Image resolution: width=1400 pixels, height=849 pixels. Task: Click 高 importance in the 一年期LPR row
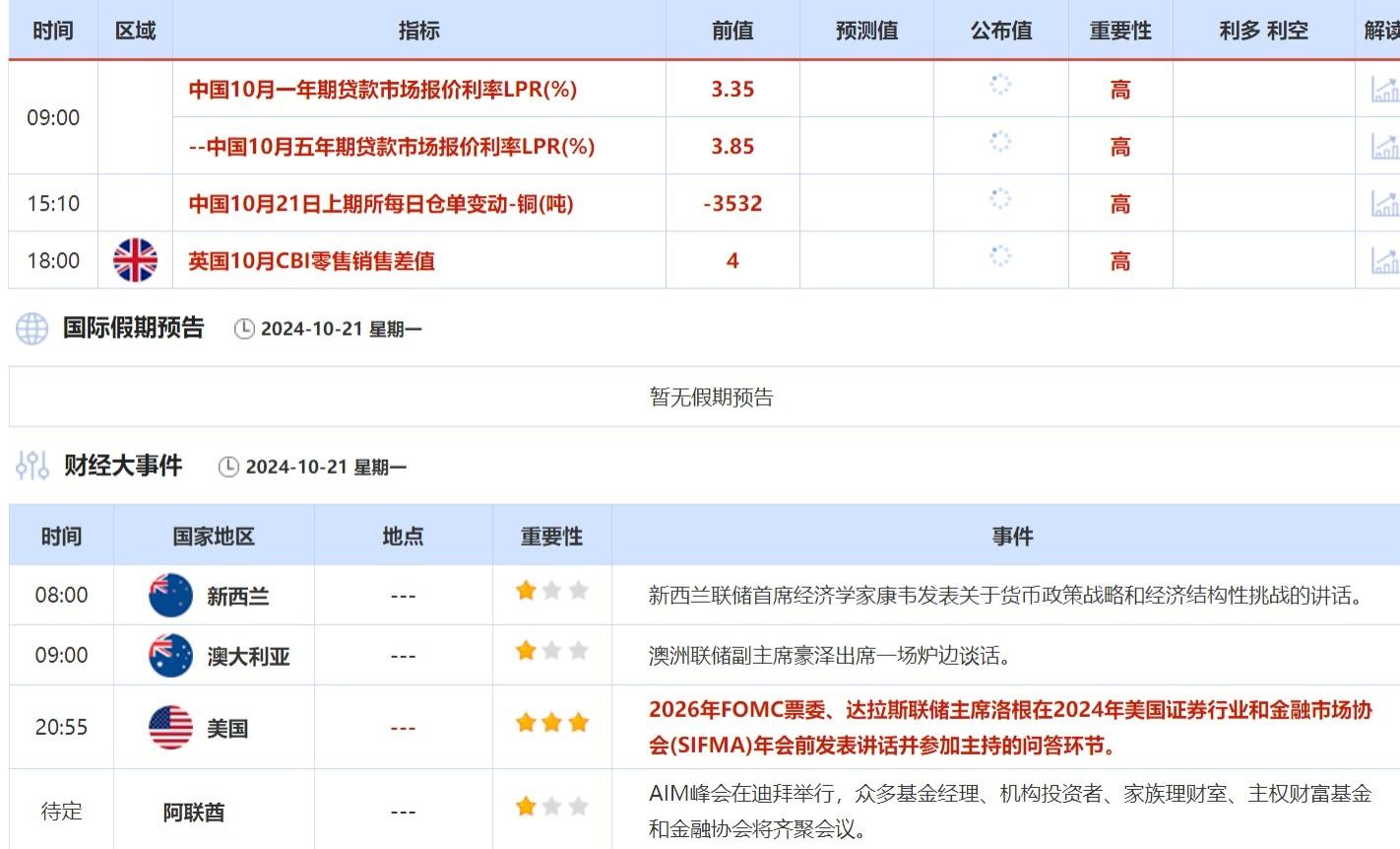[1120, 90]
